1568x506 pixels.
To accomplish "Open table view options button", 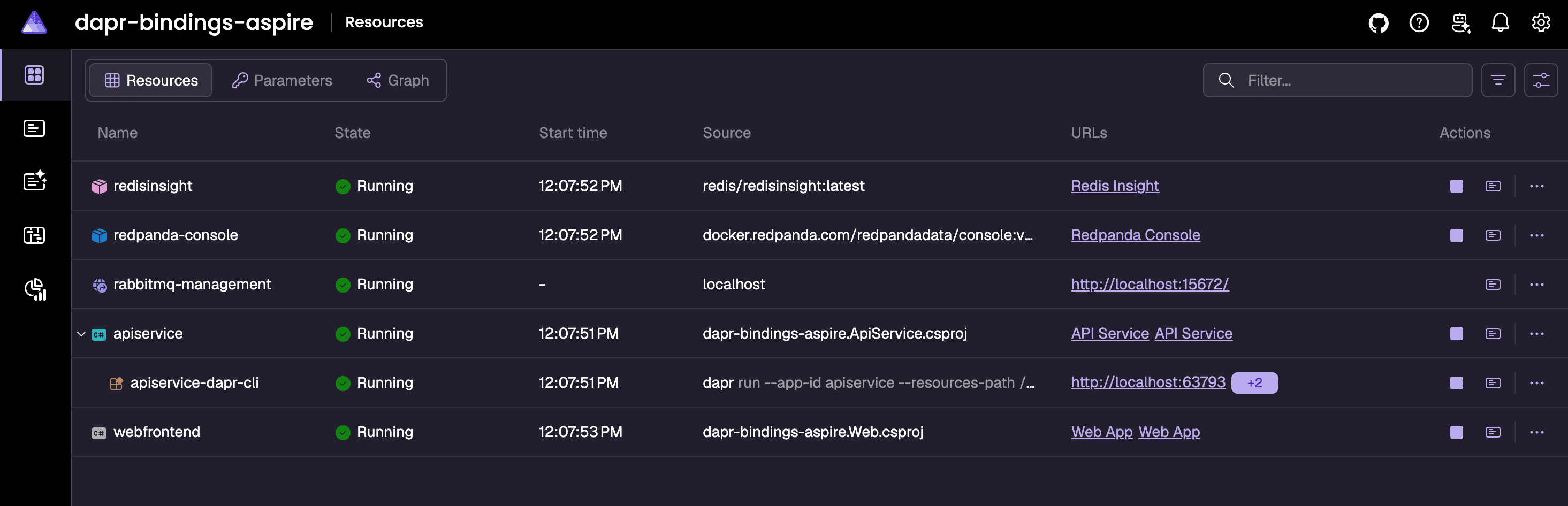I will coord(1541,80).
